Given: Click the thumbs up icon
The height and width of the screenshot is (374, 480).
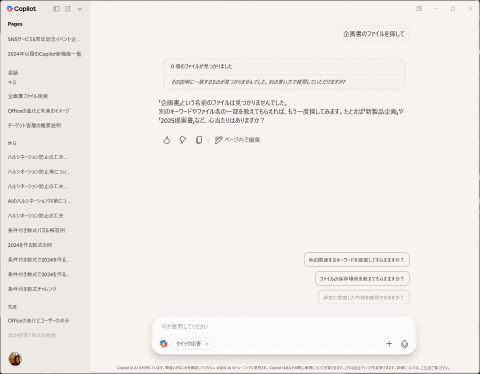Looking at the screenshot, I should [x=167, y=140].
